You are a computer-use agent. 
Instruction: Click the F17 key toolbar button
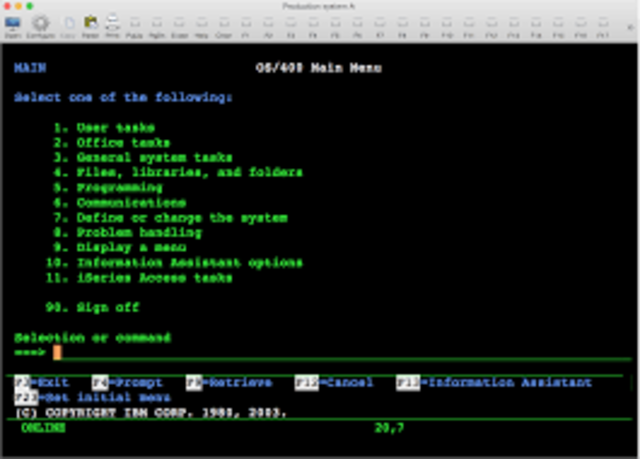coord(603,27)
